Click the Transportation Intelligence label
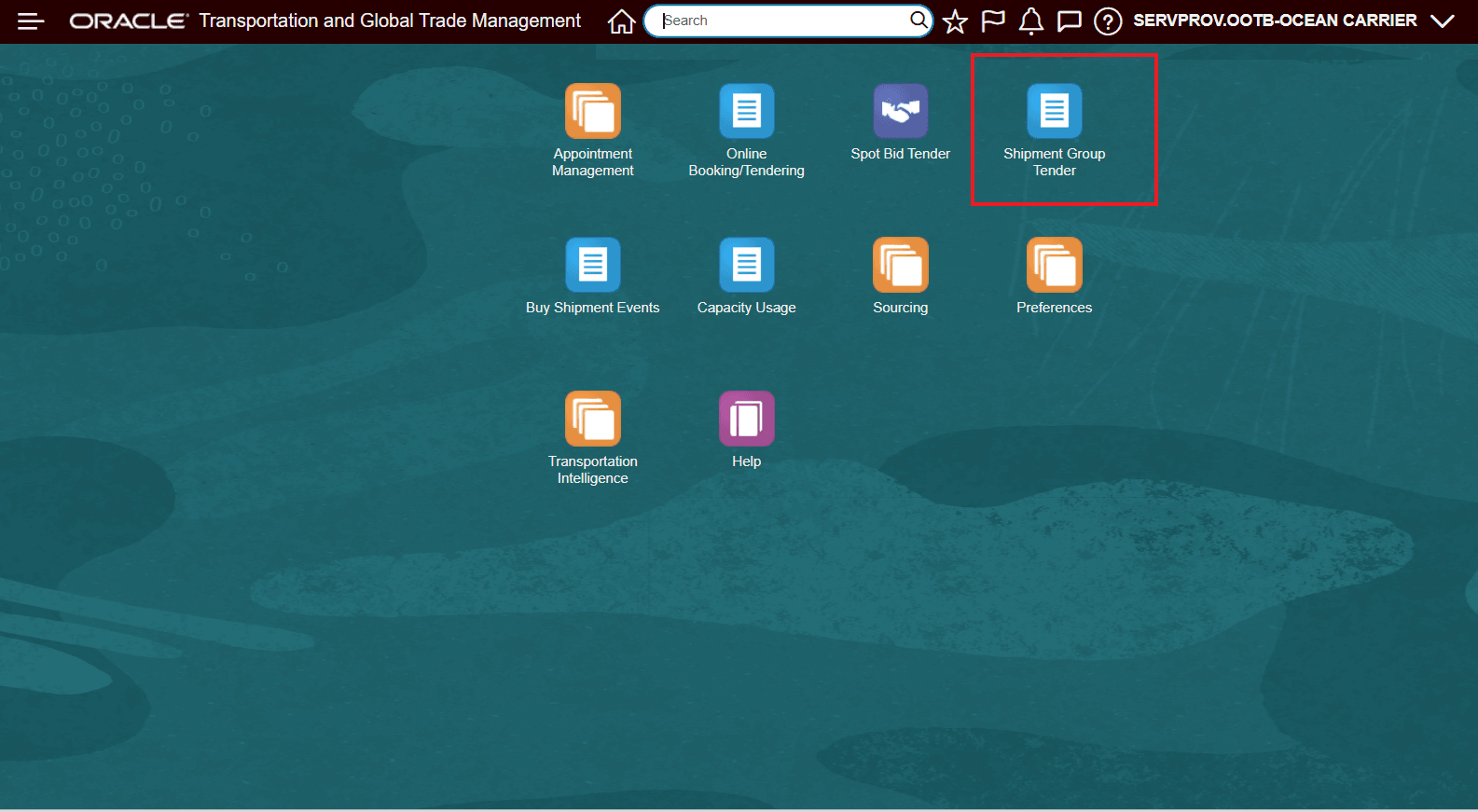Image resolution: width=1478 pixels, height=812 pixels. pos(593,470)
